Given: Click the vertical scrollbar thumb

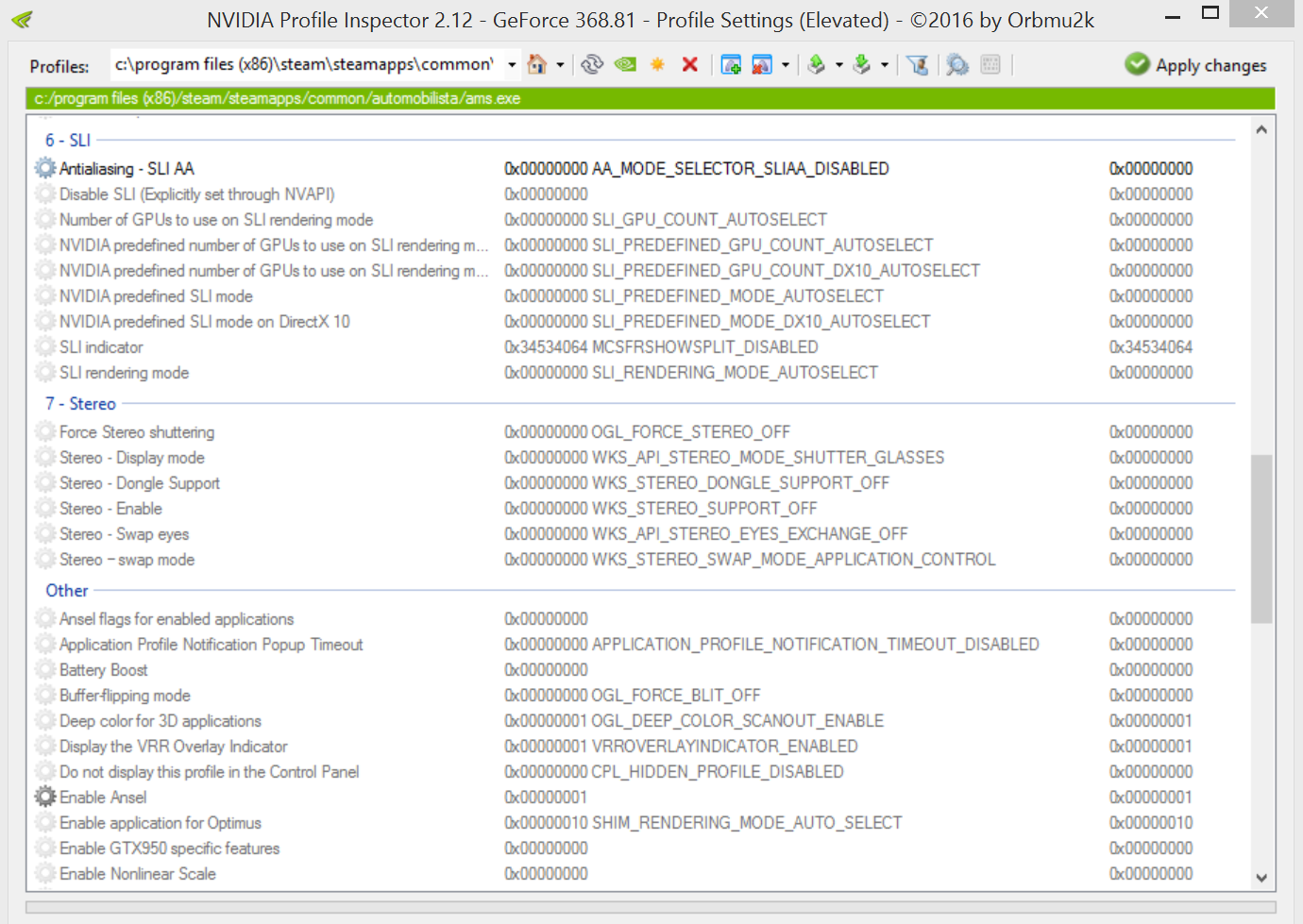Looking at the screenshot, I should pyautogui.click(x=1261, y=539).
